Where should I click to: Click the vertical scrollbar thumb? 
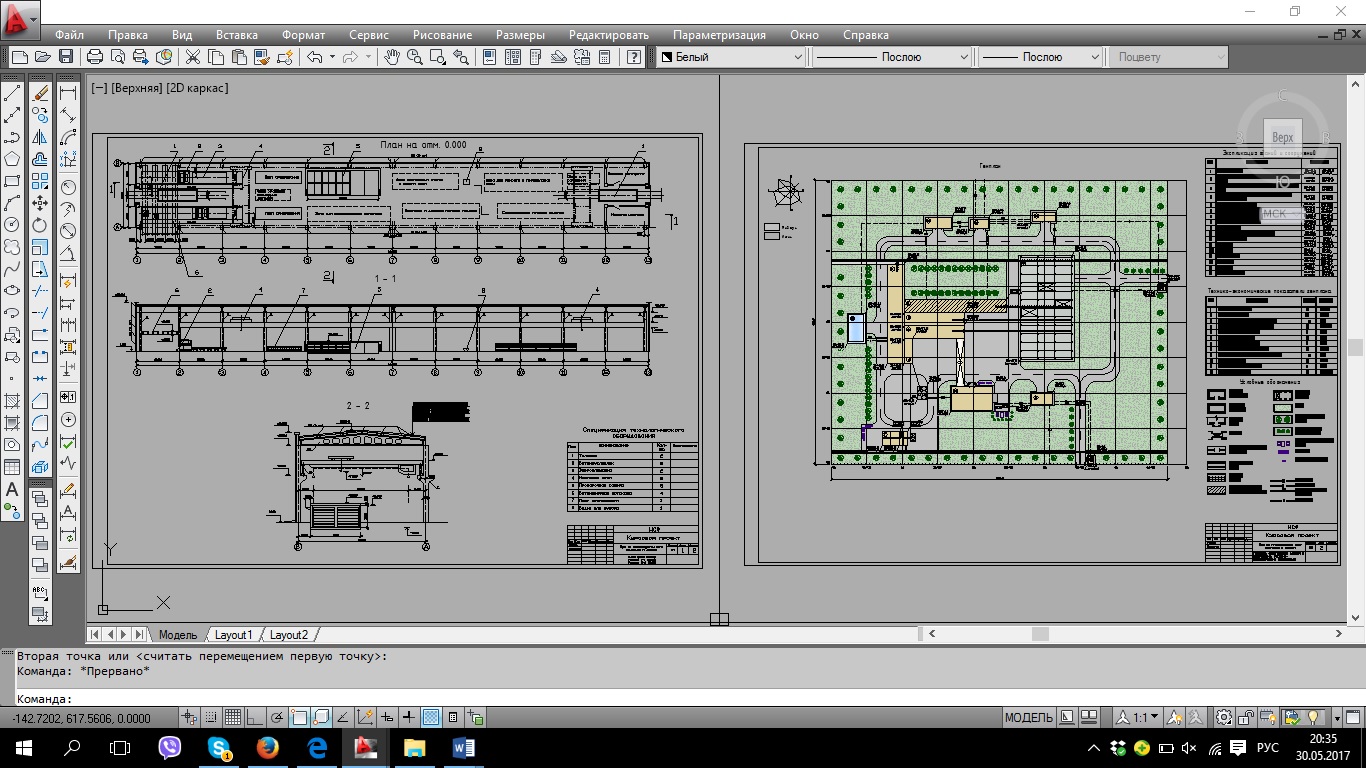(x=1356, y=347)
